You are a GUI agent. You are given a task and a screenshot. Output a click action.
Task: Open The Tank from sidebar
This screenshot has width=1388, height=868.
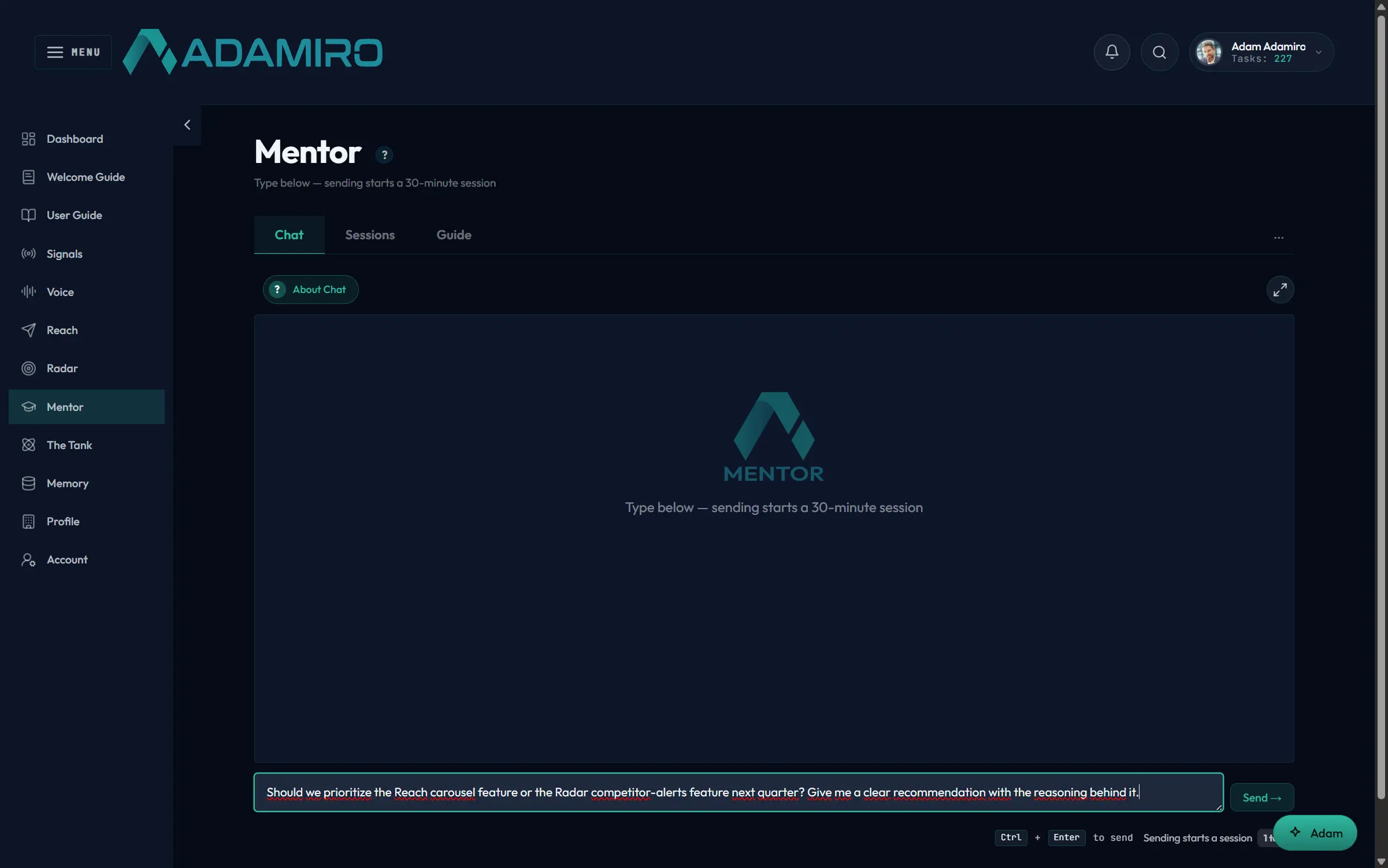pyautogui.click(x=87, y=445)
